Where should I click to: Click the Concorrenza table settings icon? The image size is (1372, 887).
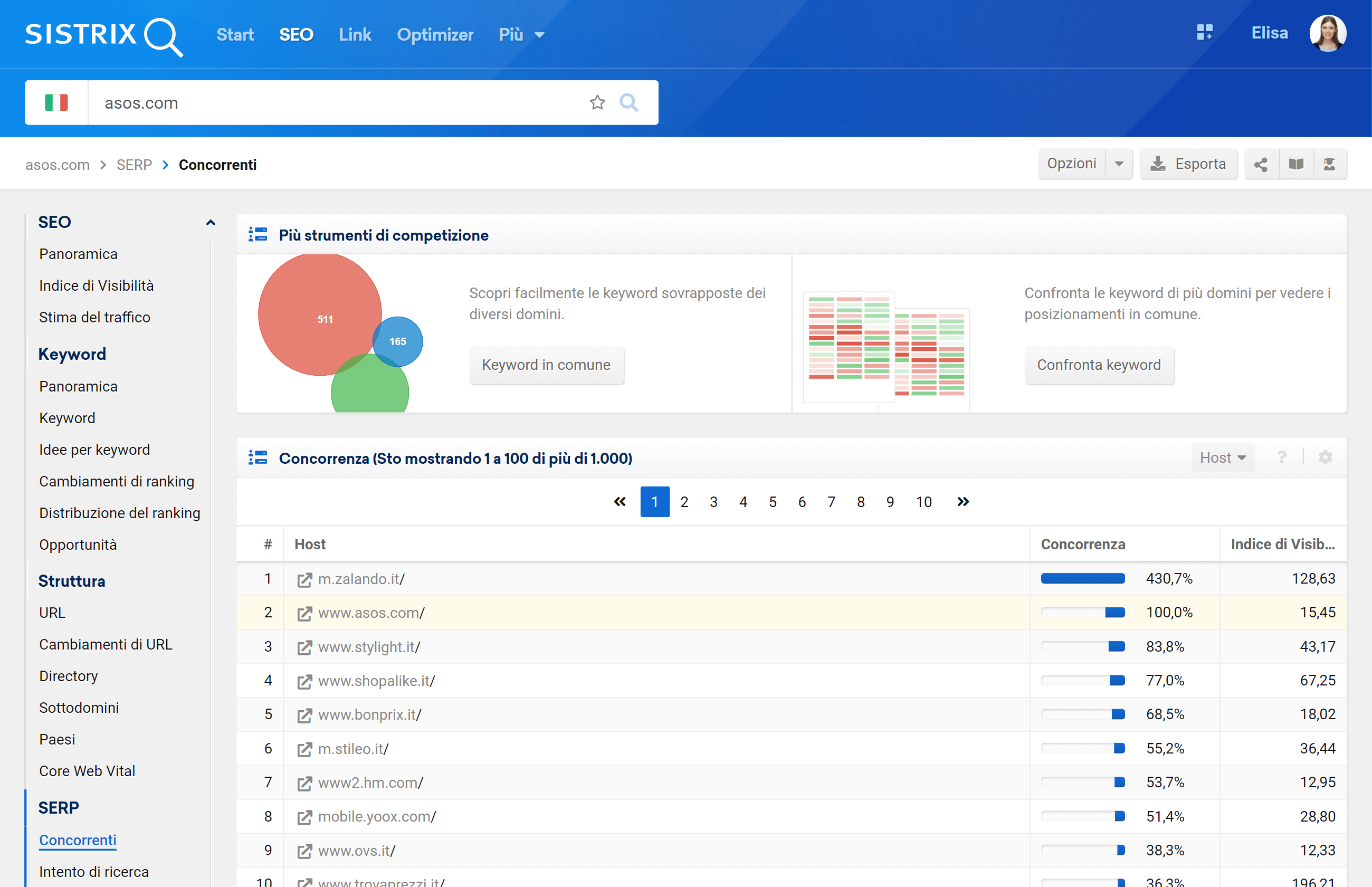(1326, 458)
